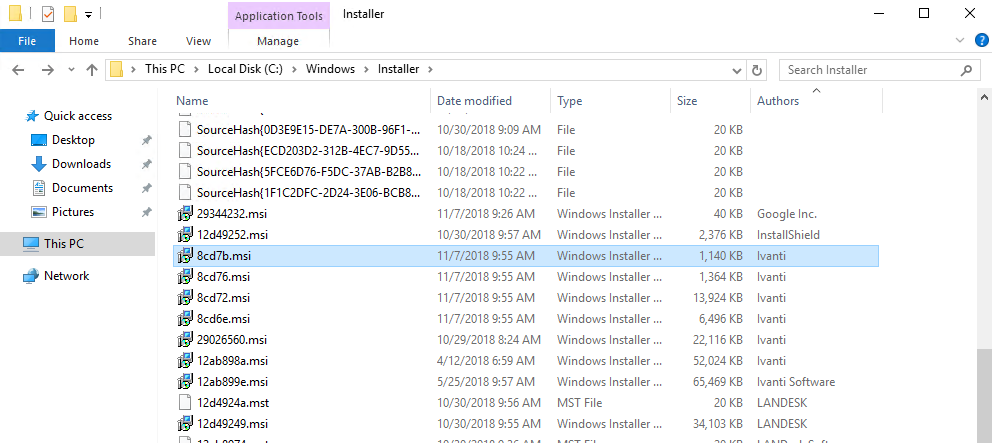Switch to the View ribbon tab
Screen dimensions: 992x443
(x=198, y=41)
